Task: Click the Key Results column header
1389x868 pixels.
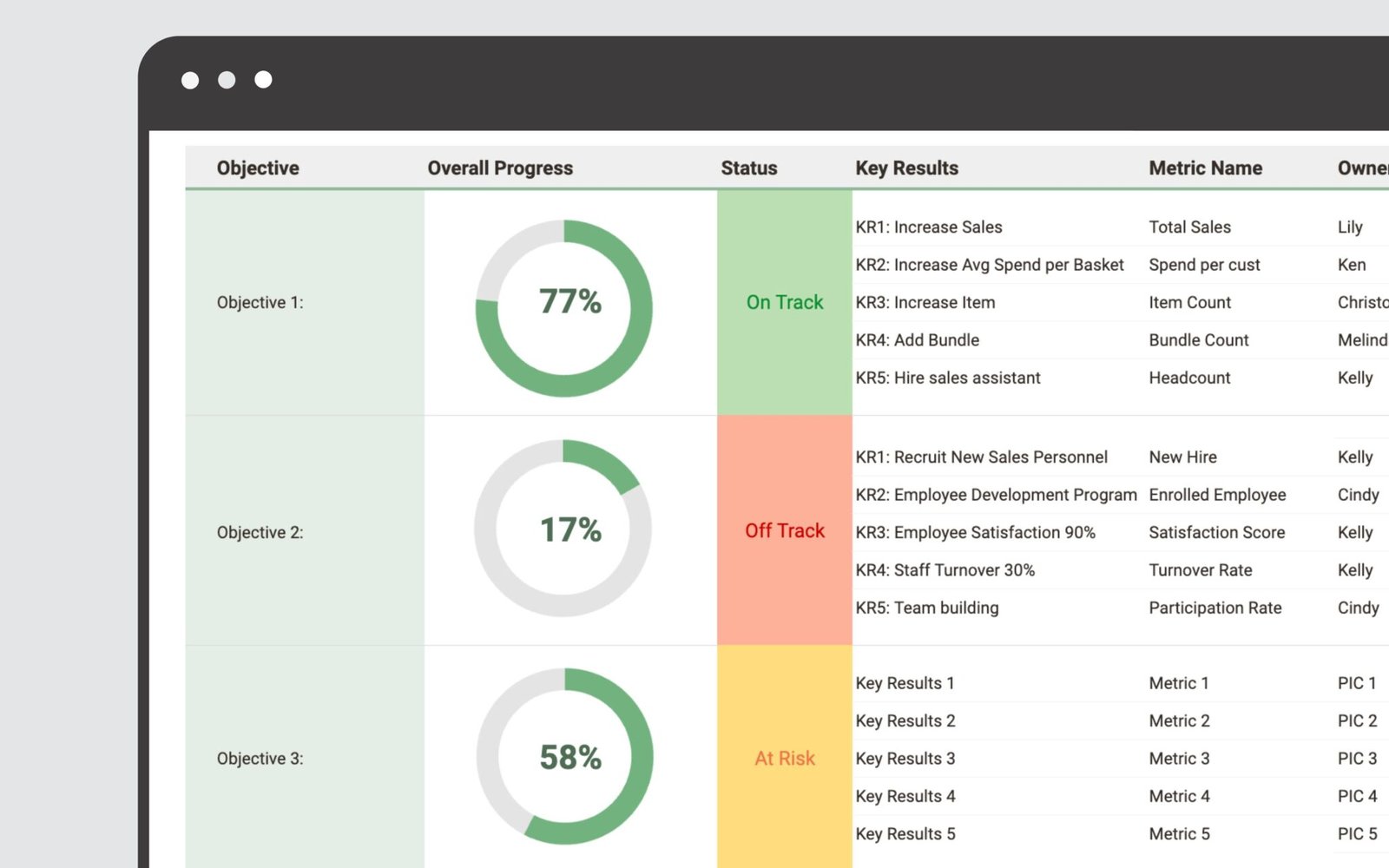Action: [906, 168]
